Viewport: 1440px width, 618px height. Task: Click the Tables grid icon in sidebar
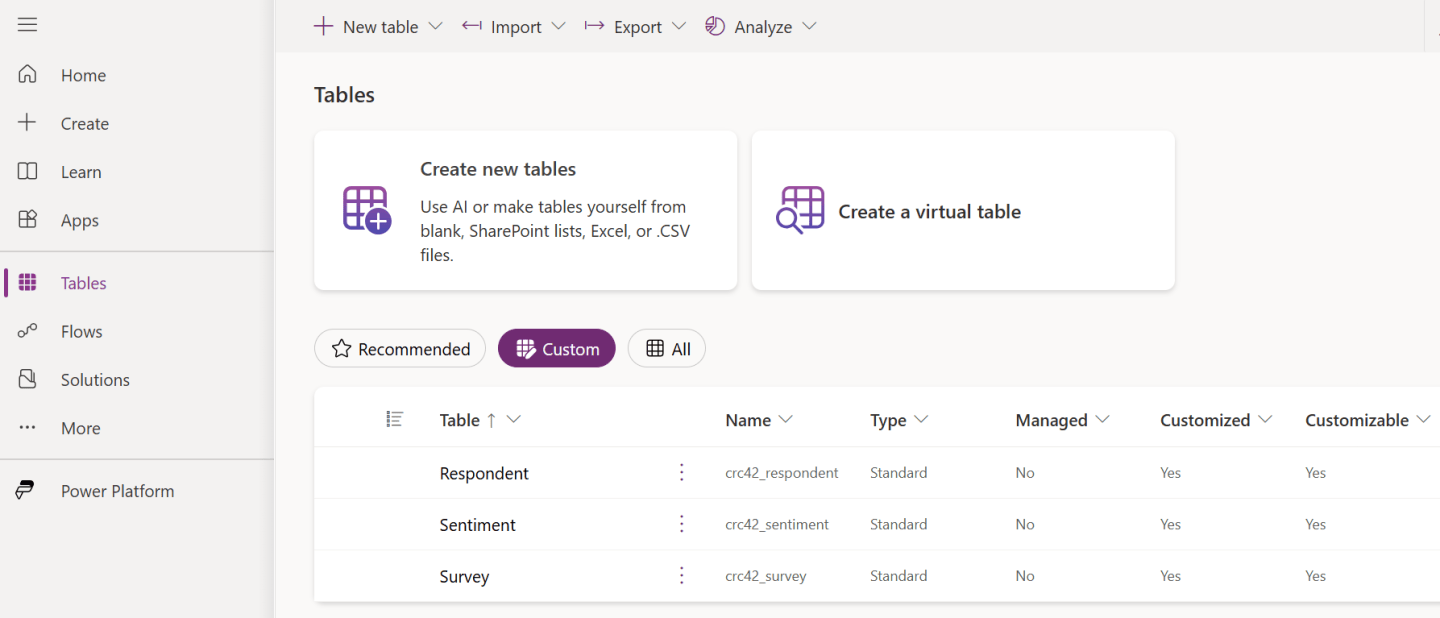click(x=27, y=283)
